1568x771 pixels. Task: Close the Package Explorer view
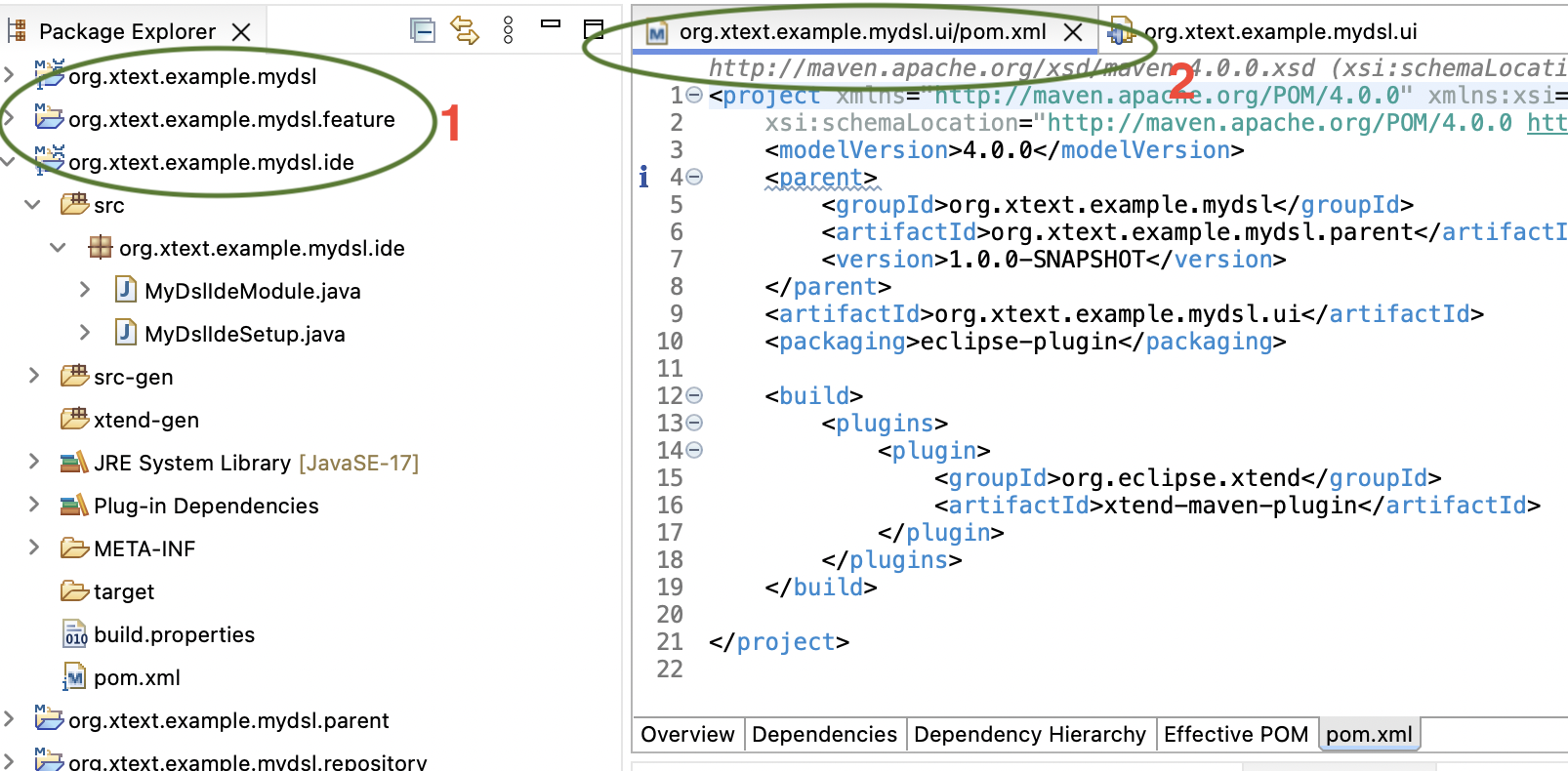tap(241, 32)
